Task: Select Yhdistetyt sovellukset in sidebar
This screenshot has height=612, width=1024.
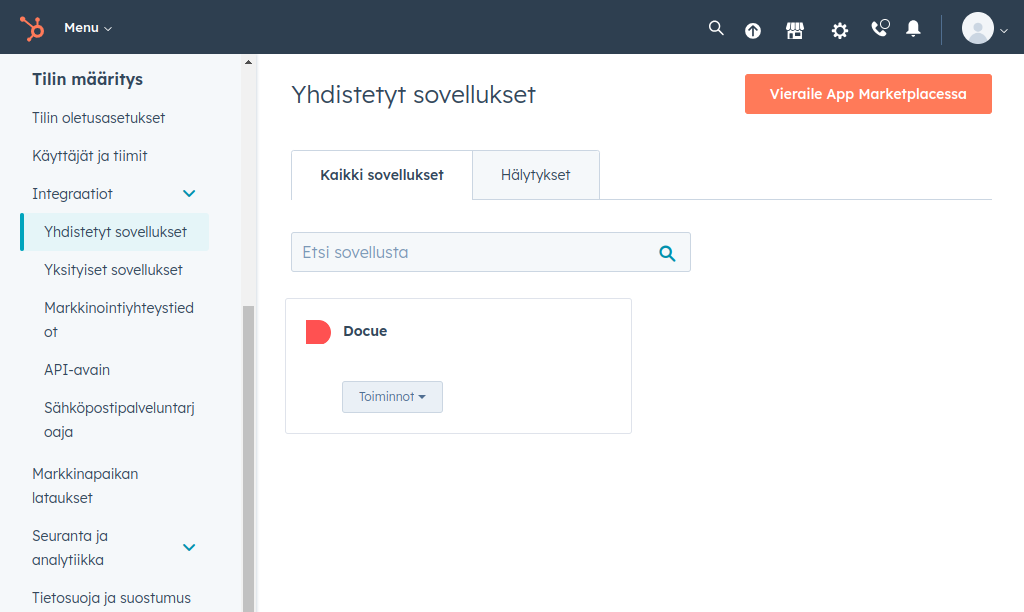Action: click(x=115, y=232)
